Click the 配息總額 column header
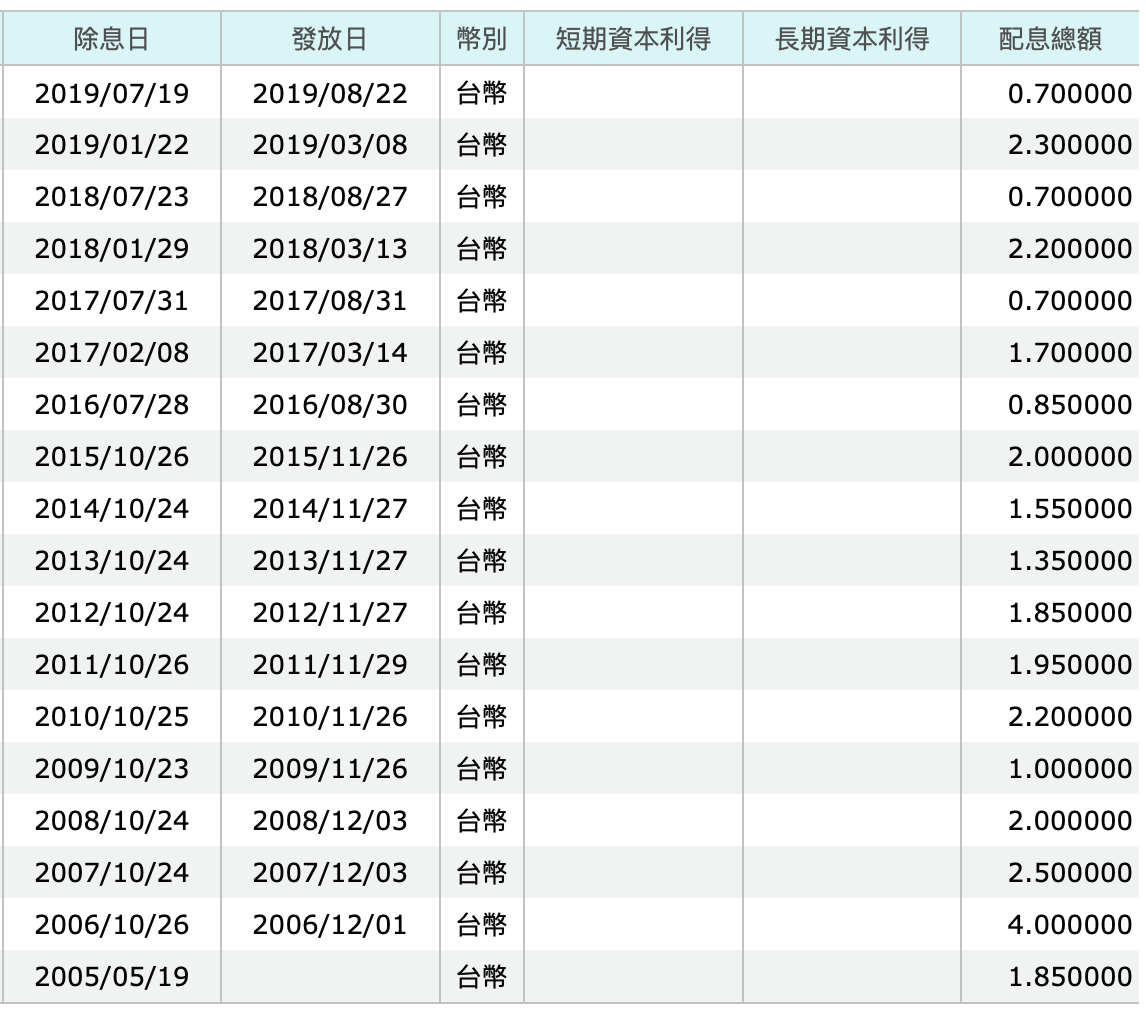The width and height of the screenshot is (1146, 1010). pyautogui.click(x=1050, y=39)
